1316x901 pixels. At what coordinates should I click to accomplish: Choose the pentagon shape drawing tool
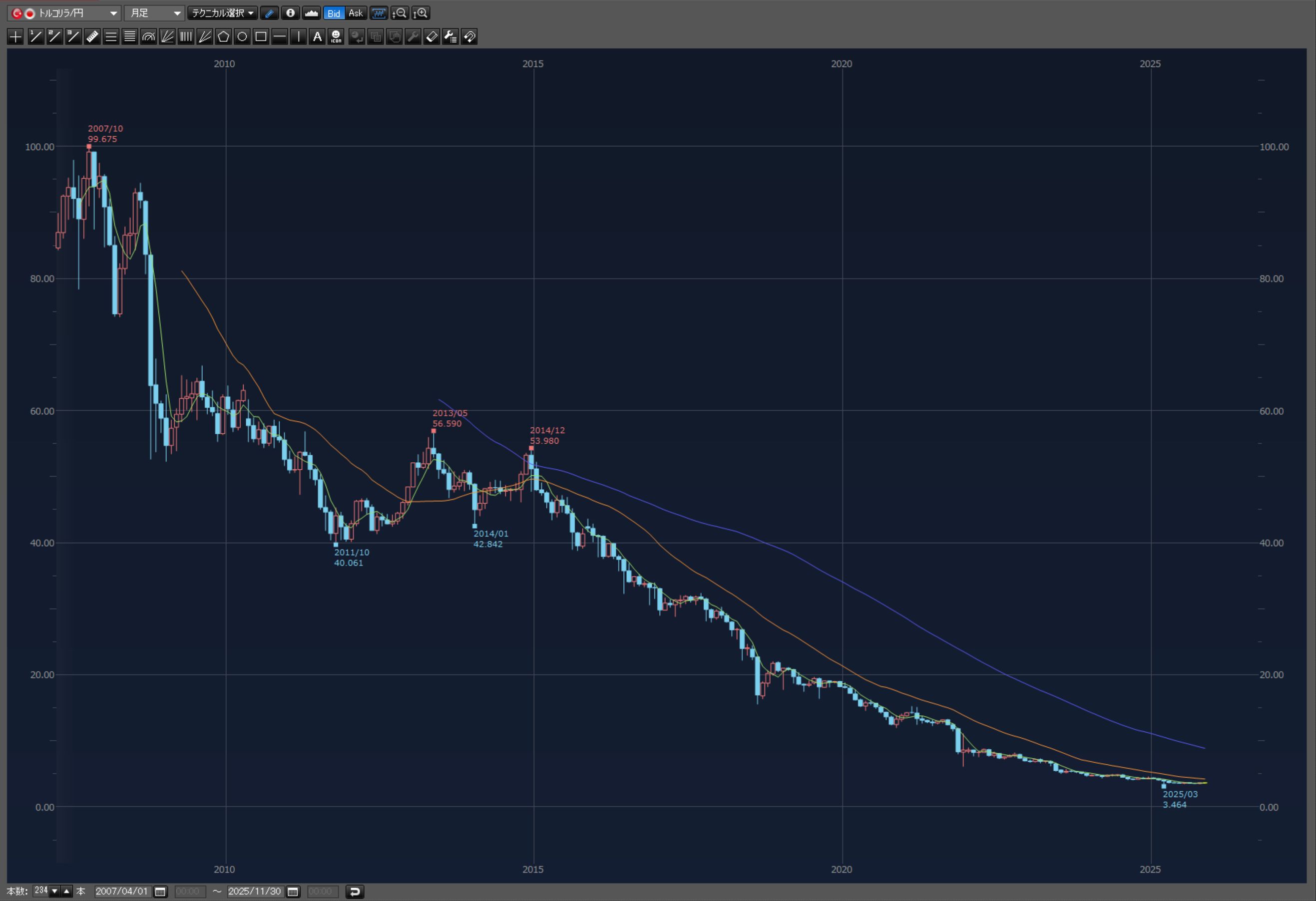coord(223,37)
